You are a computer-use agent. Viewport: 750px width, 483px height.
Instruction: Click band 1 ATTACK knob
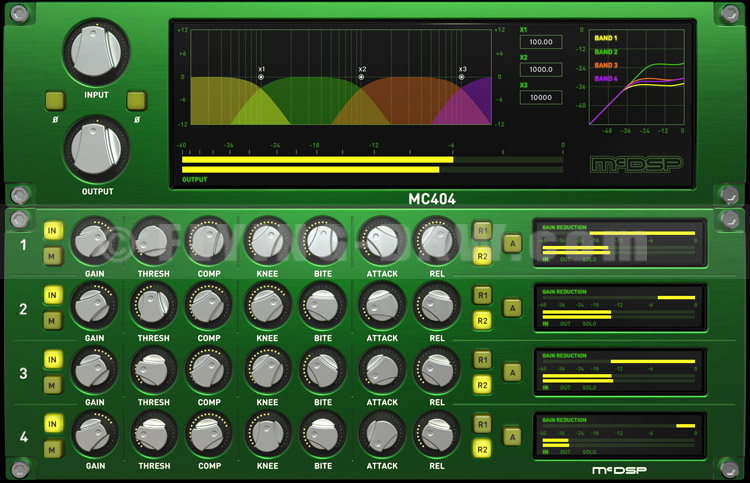tap(381, 241)
